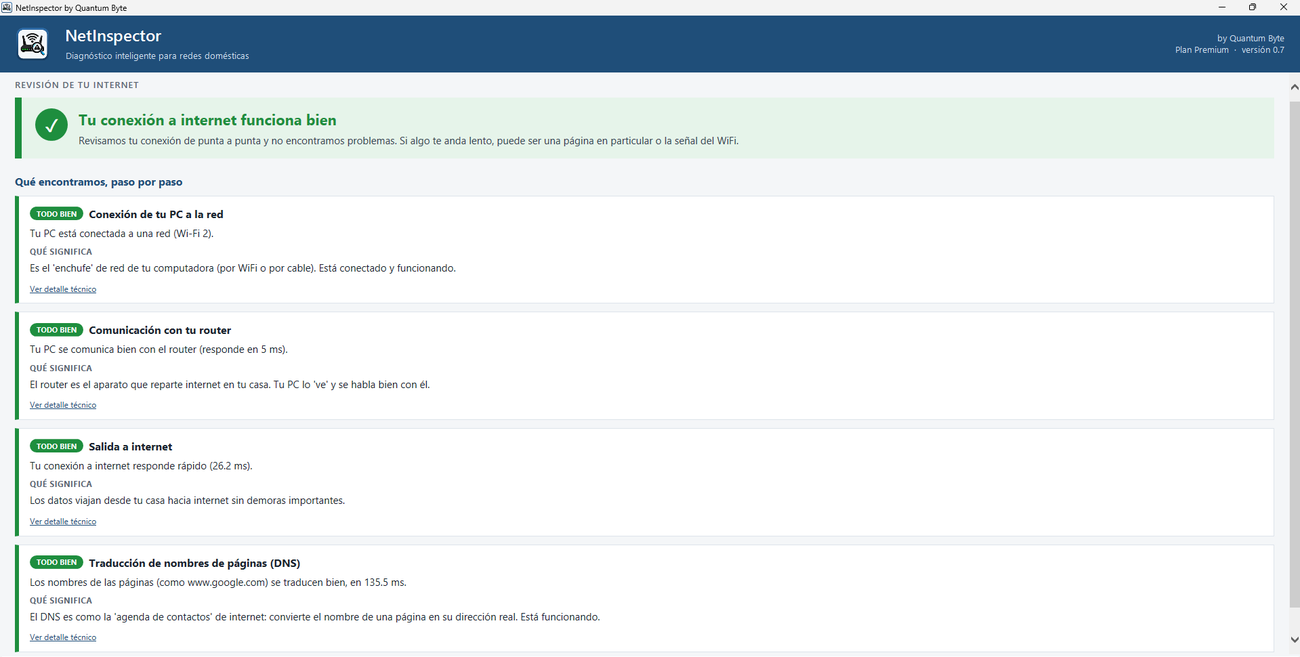Click the 'enchufe' de red explanation text
The width and height of the screenshot is (1300, 657).
click(x=243, y=268)
